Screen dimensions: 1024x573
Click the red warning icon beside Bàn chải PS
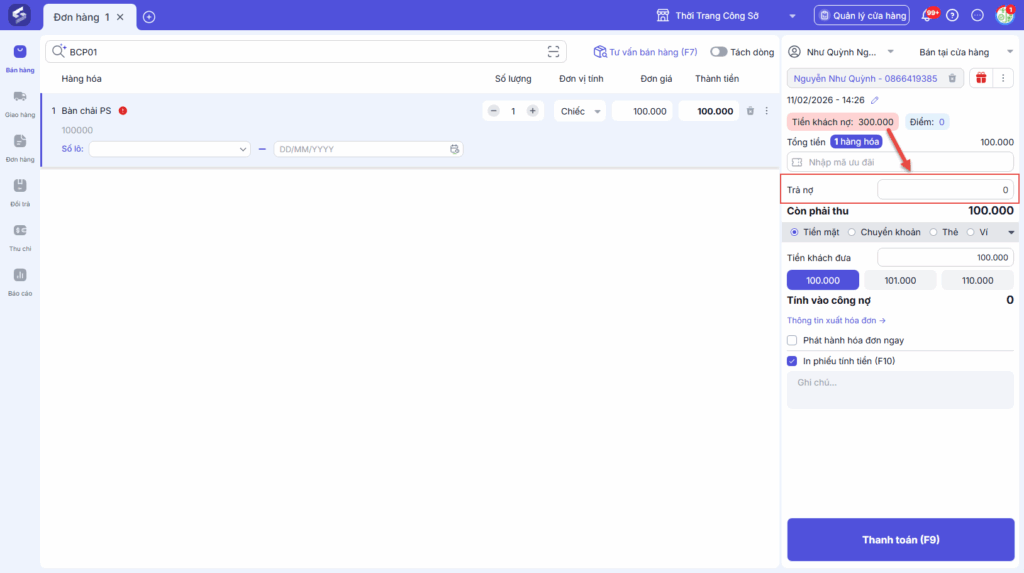click(x=123, y=111)
